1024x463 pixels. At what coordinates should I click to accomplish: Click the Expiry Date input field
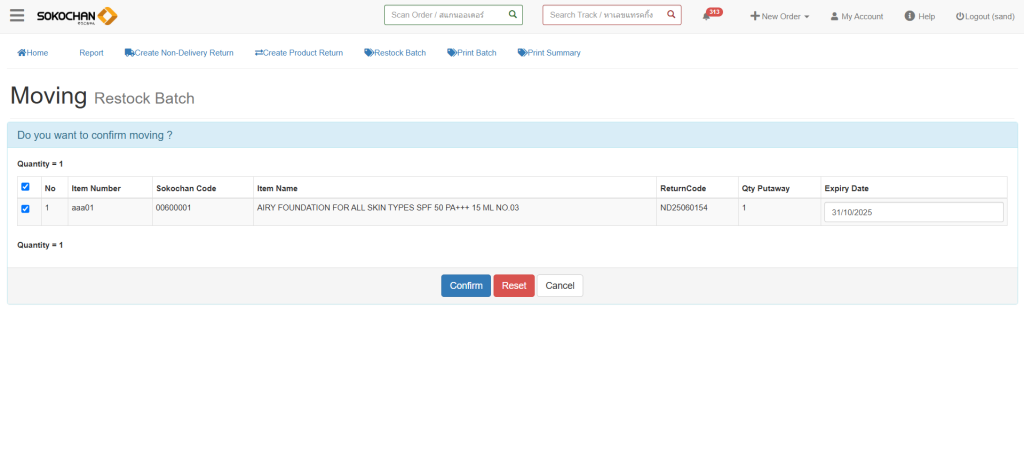pos(913,212)
